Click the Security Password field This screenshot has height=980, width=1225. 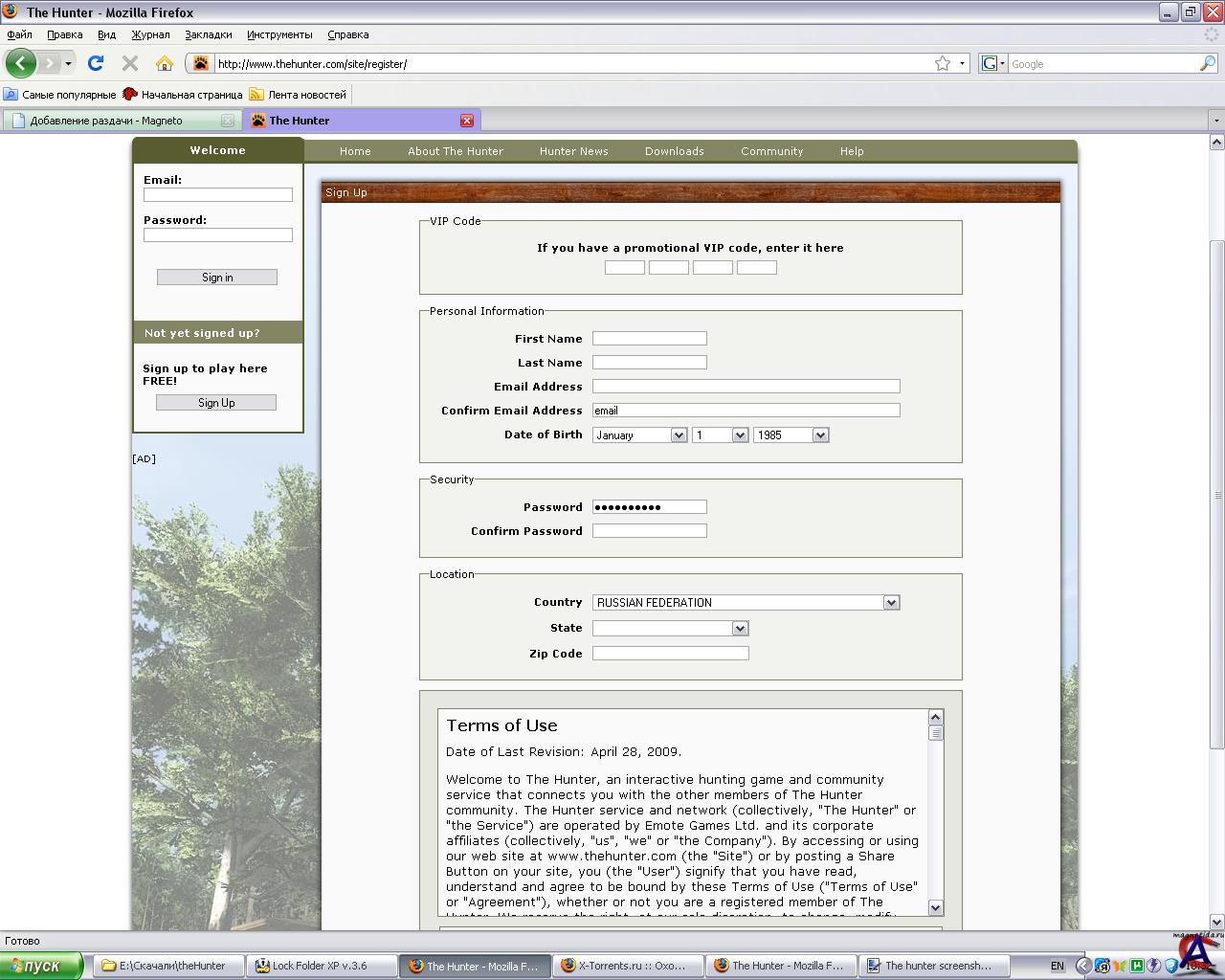[650, 506]
